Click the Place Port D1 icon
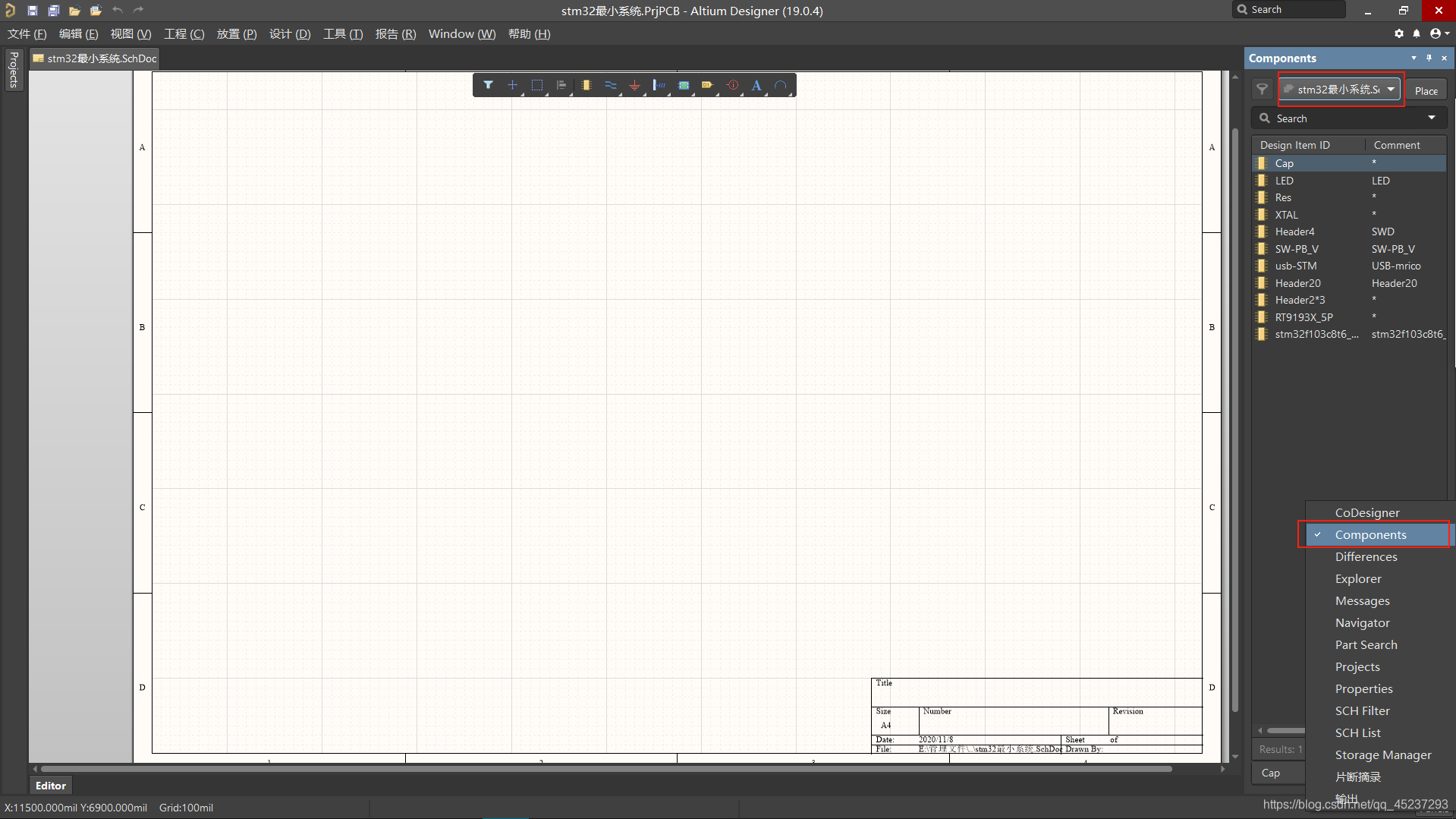 tap(708, 85)
